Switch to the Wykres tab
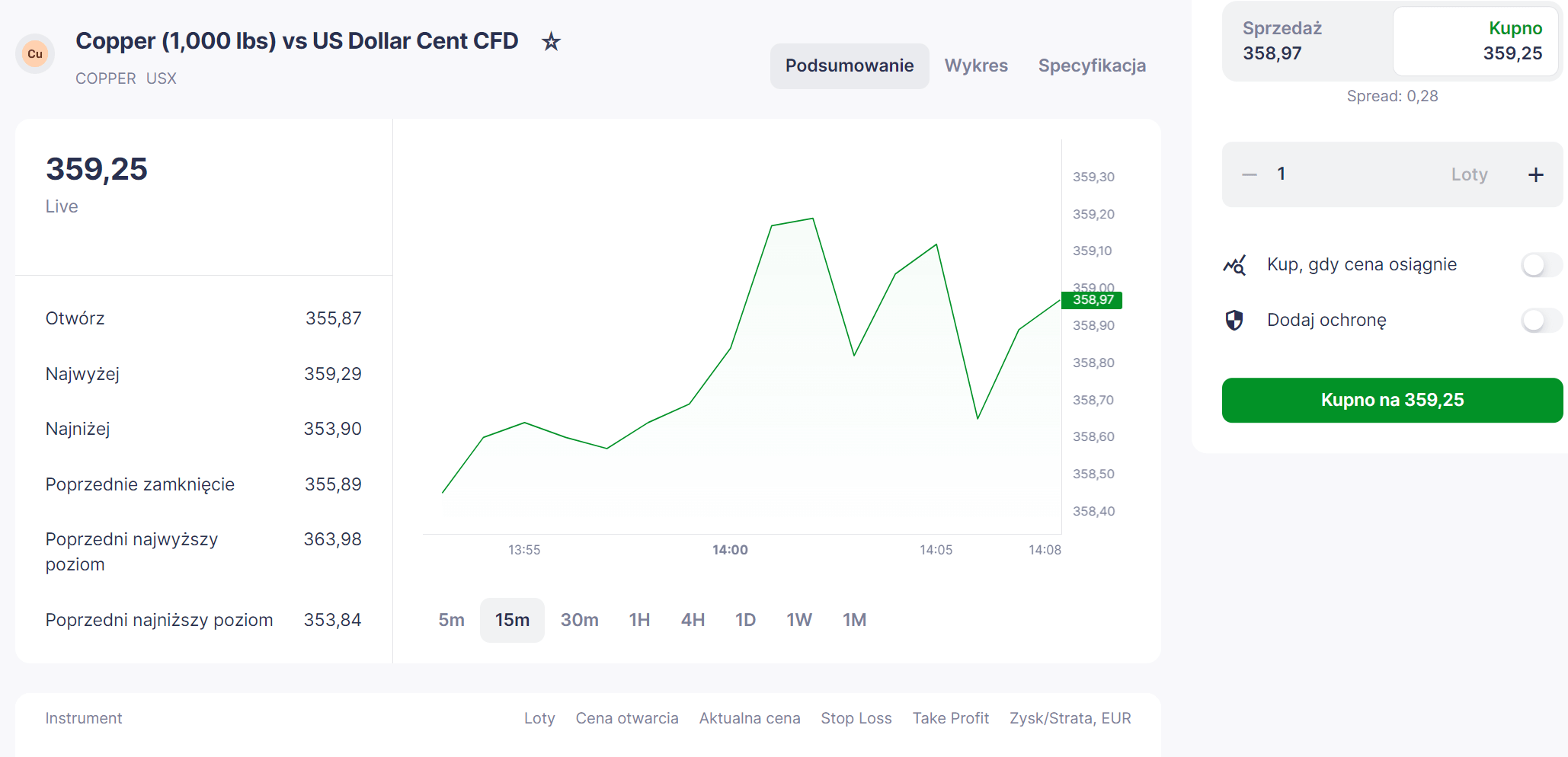This screenshot has height=757, width=1568. [x=976, y=65]
